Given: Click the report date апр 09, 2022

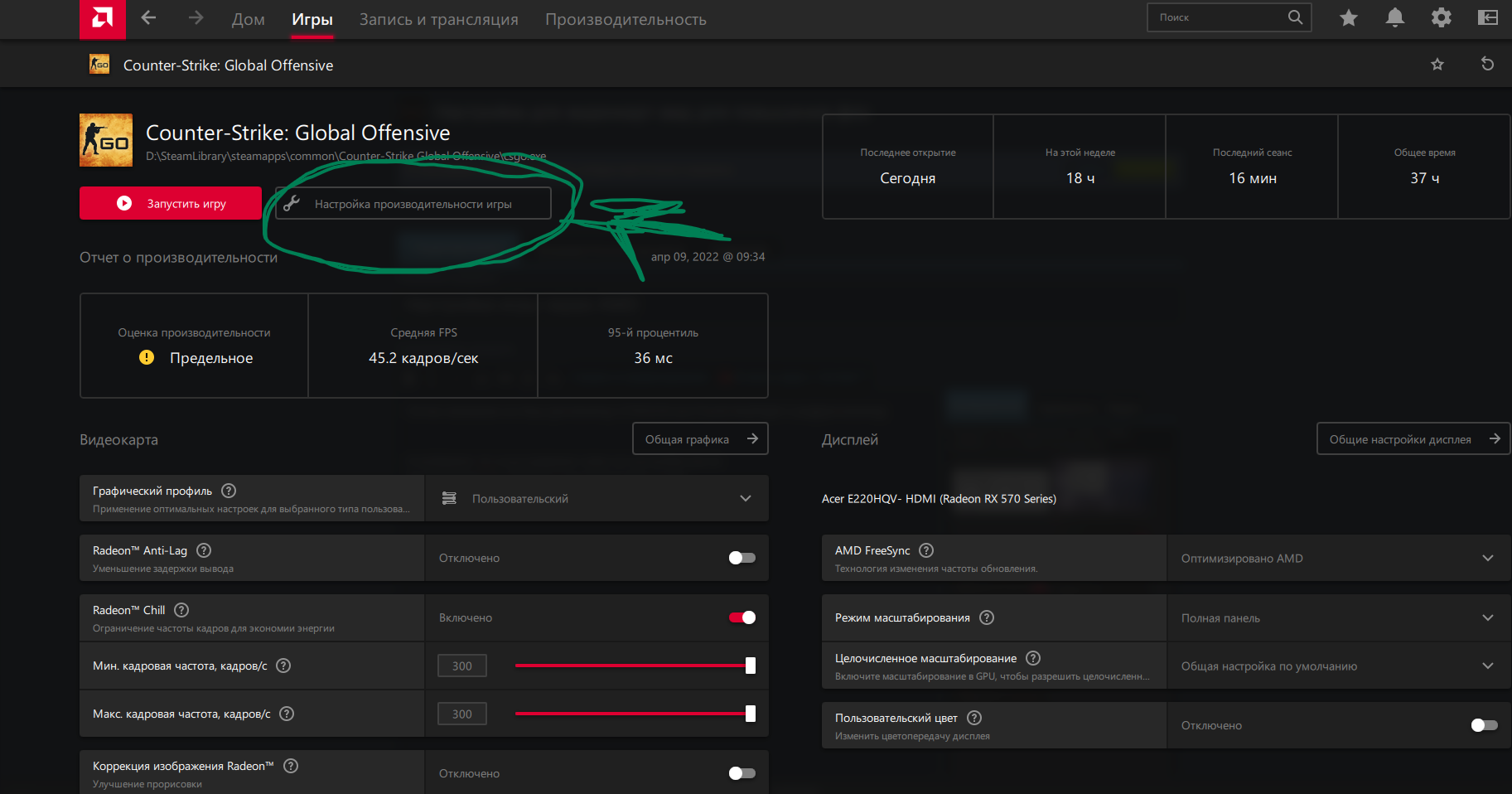Looking at the screenshot, I should (708, 257).
